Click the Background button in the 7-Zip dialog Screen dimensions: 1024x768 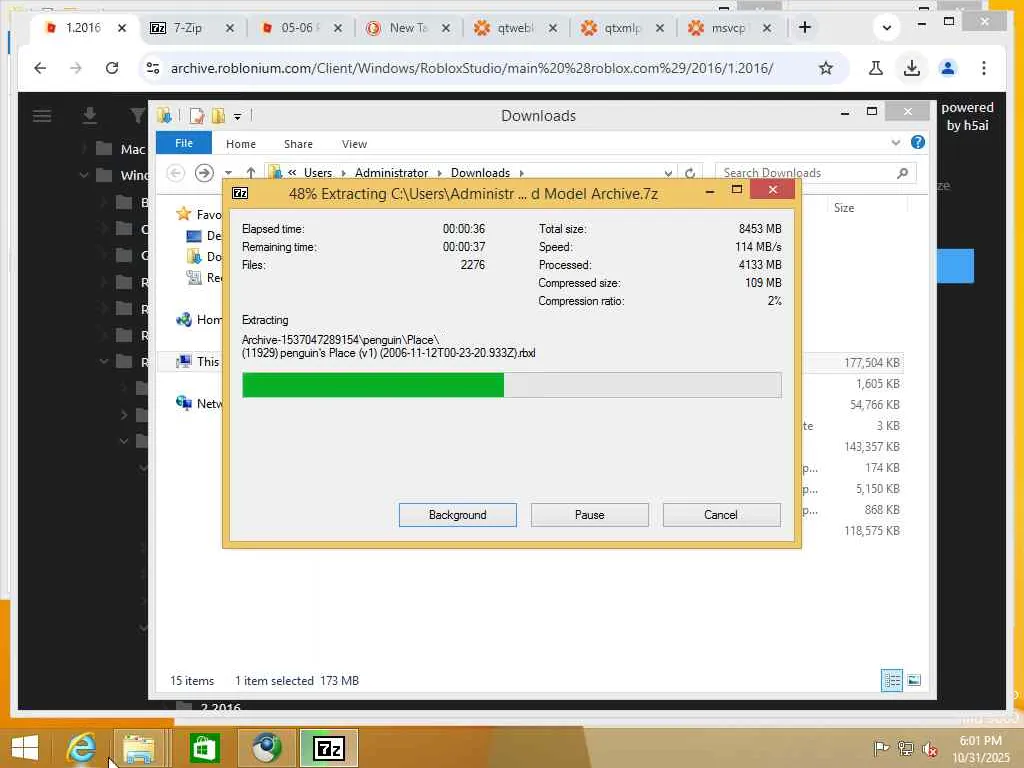pos(457,515)
